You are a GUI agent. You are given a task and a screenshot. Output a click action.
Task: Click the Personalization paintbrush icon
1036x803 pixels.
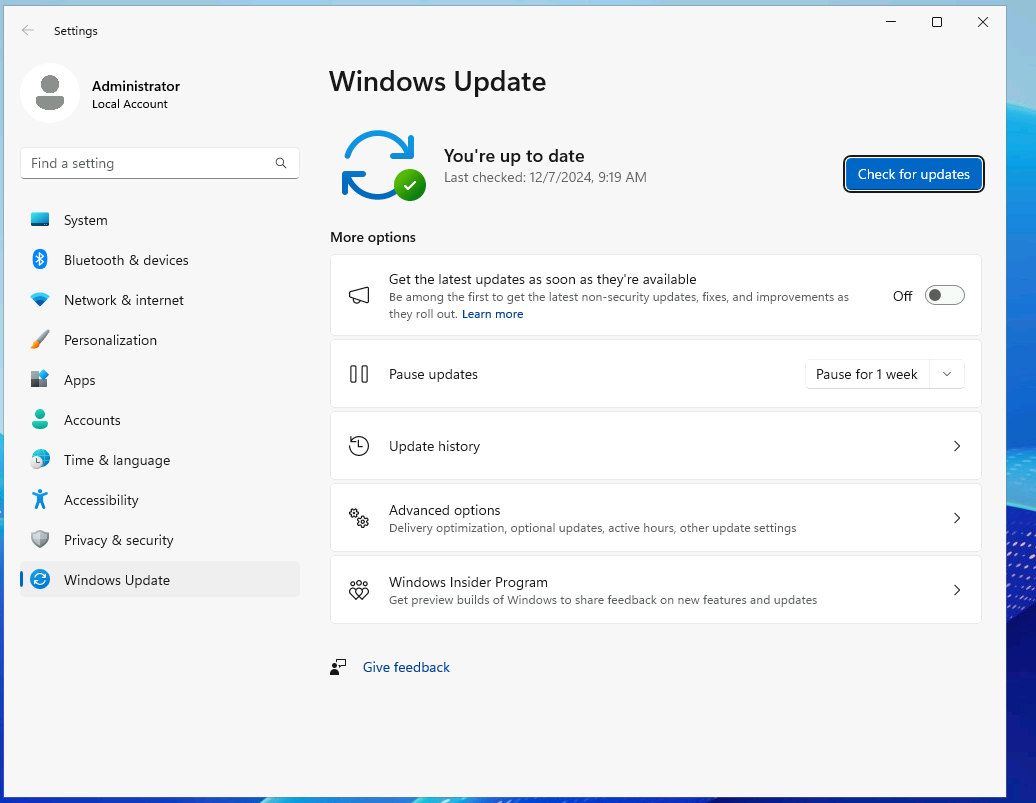coord(40,340)
